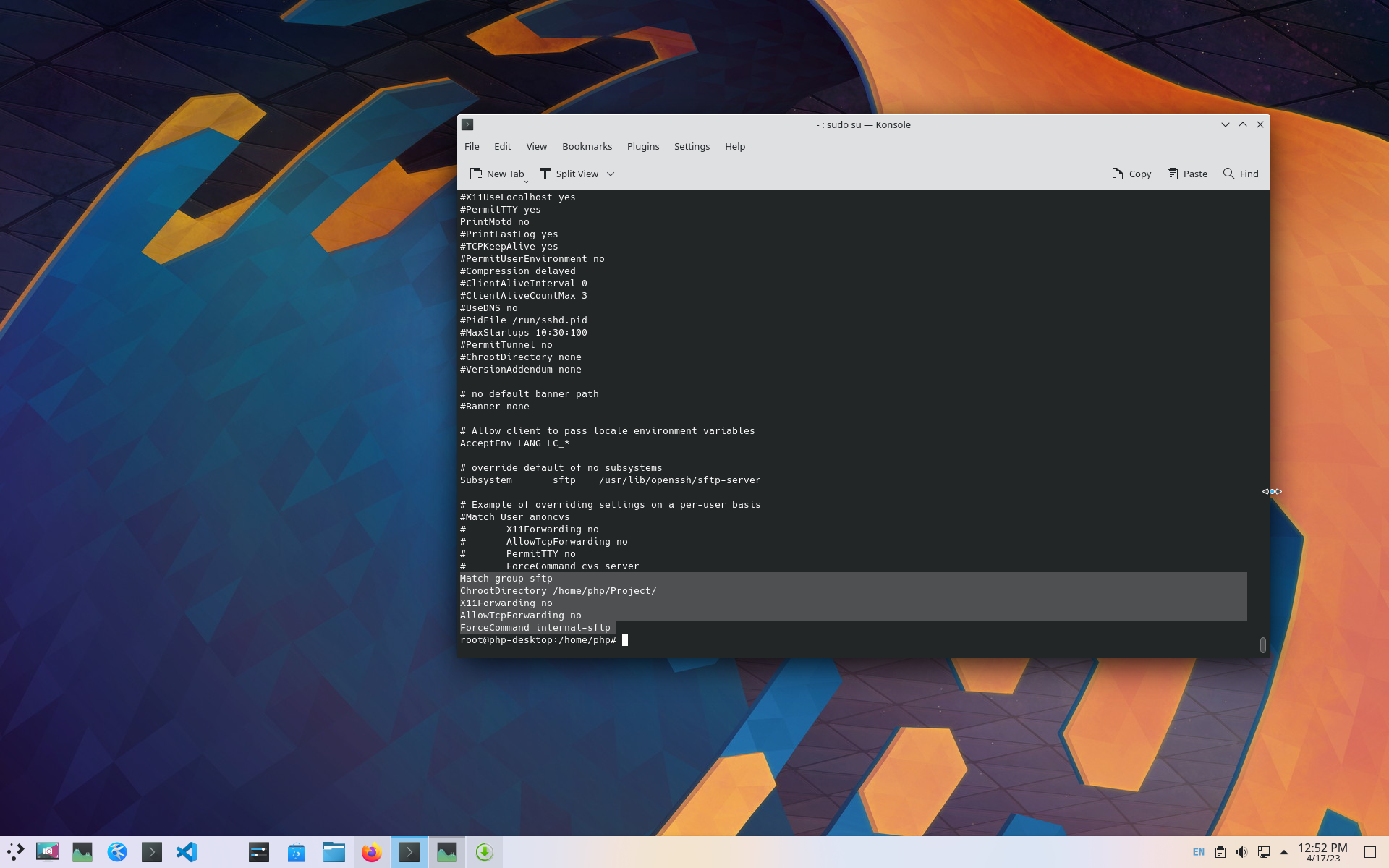Image resolution: width=1389 pixels, height=868 pixels.
Task: Click the Copy toolbar button
Action: (1131, 174)
